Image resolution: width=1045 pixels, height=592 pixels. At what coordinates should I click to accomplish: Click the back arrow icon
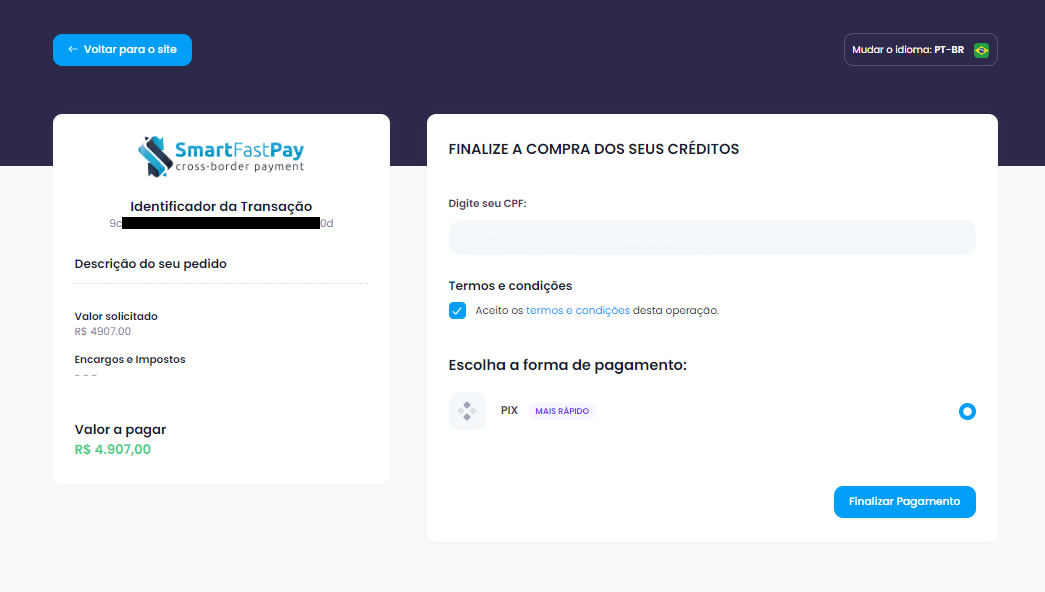pos(72,50)
